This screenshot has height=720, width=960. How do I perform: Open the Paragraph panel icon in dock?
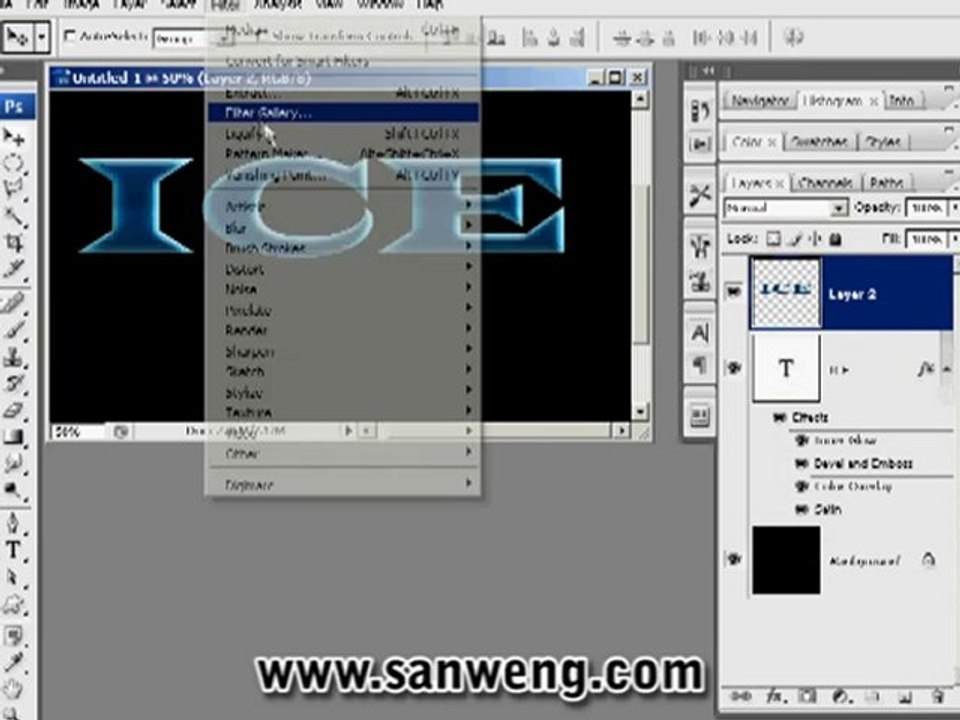tap(700, 366)
